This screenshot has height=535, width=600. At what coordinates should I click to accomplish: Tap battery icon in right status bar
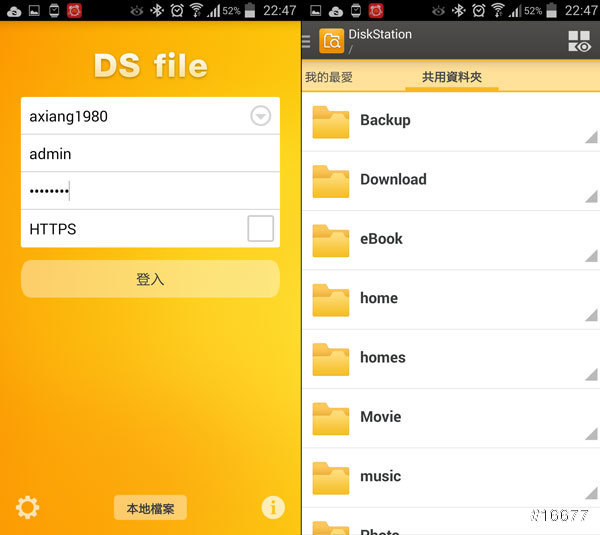(x=551, y=10)
